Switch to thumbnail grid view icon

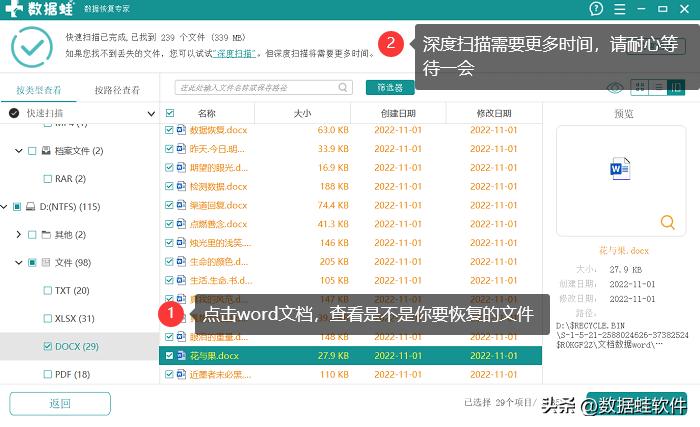[x=639, y=87]
